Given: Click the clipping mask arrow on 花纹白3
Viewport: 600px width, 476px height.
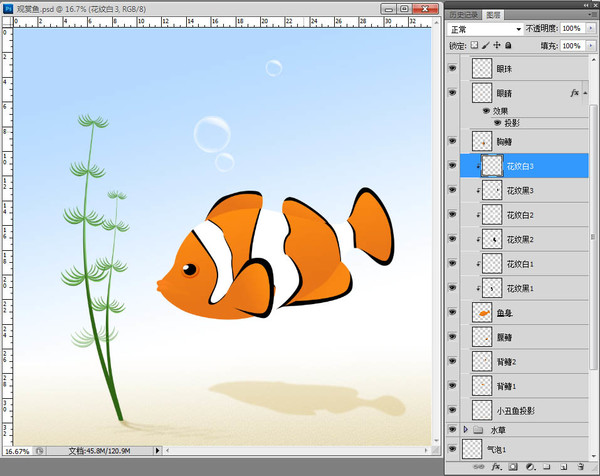Looking at the screenshot, I should click(x=478, y=166).
